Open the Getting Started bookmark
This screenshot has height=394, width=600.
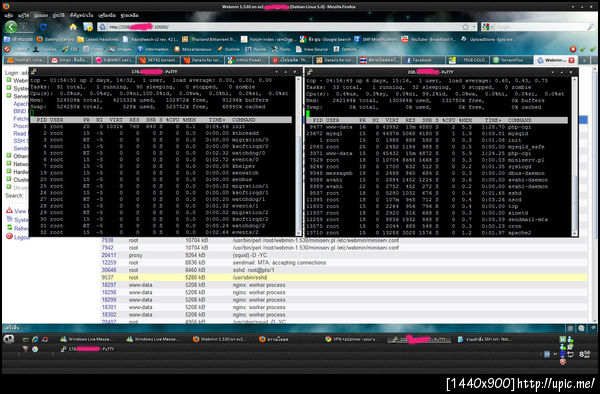click(56, 39)
